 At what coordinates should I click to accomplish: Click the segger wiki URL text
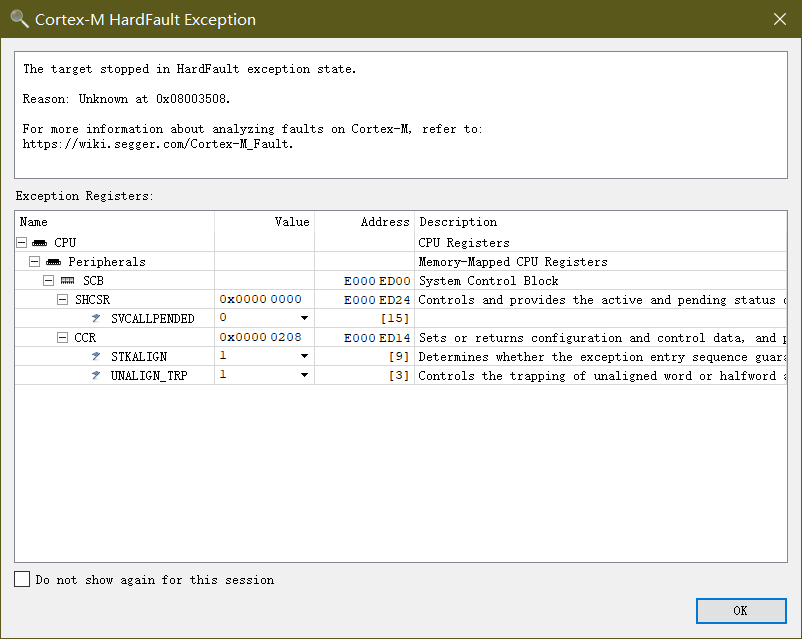pyautogui.click(x=158, y=144)
